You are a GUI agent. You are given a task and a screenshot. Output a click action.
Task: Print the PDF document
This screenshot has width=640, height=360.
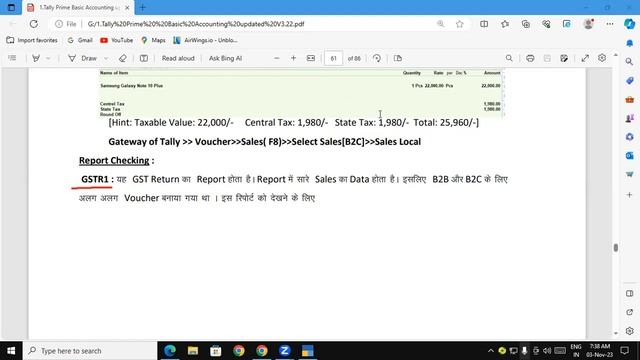click(x=530, y=58)
